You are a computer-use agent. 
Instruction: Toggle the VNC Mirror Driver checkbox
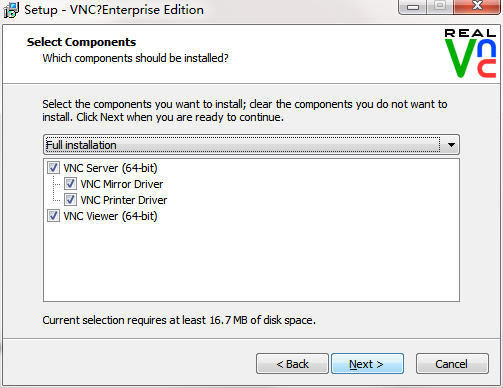coord(70,184)
